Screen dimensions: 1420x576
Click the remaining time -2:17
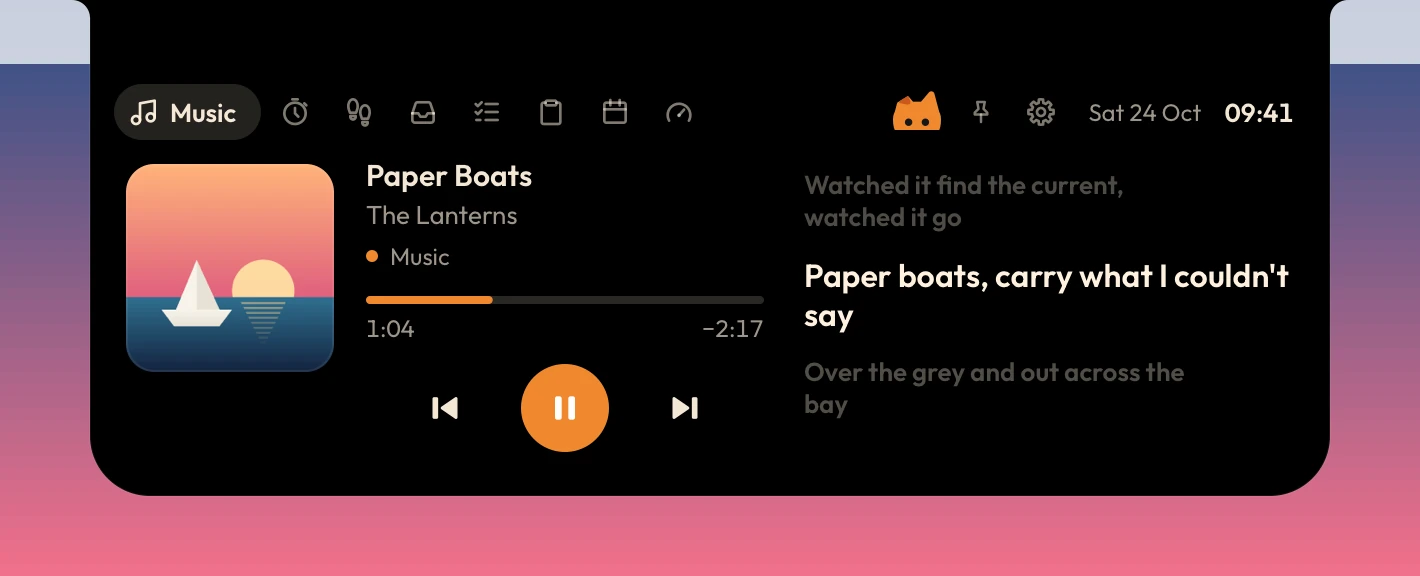[733, 329]
